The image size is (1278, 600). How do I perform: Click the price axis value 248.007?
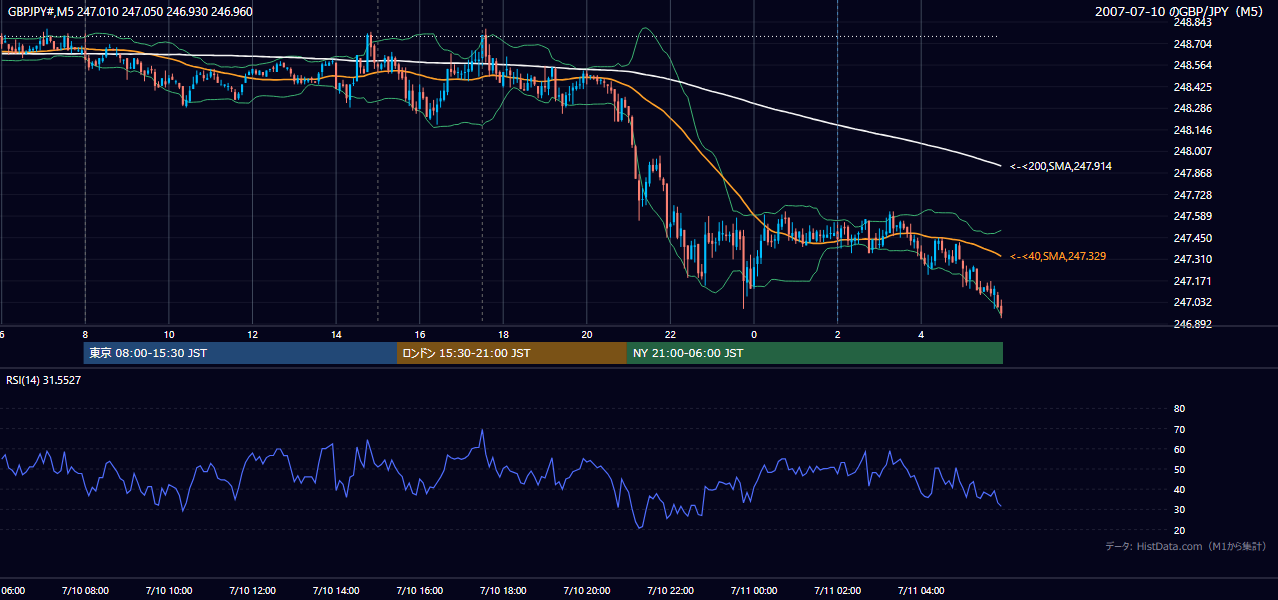pos(1193,152)
